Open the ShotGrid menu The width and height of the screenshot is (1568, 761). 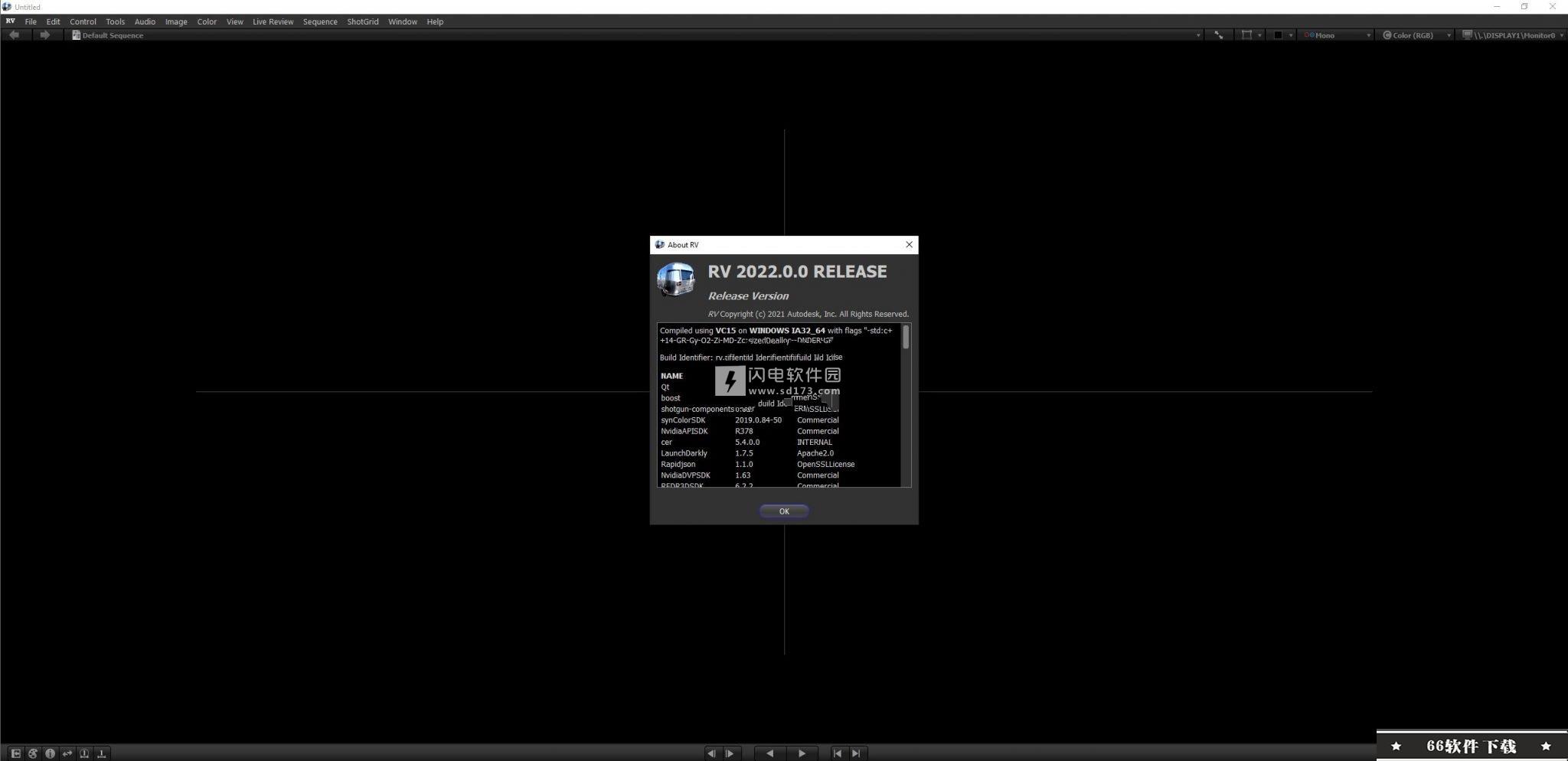[x=362, y=21]
